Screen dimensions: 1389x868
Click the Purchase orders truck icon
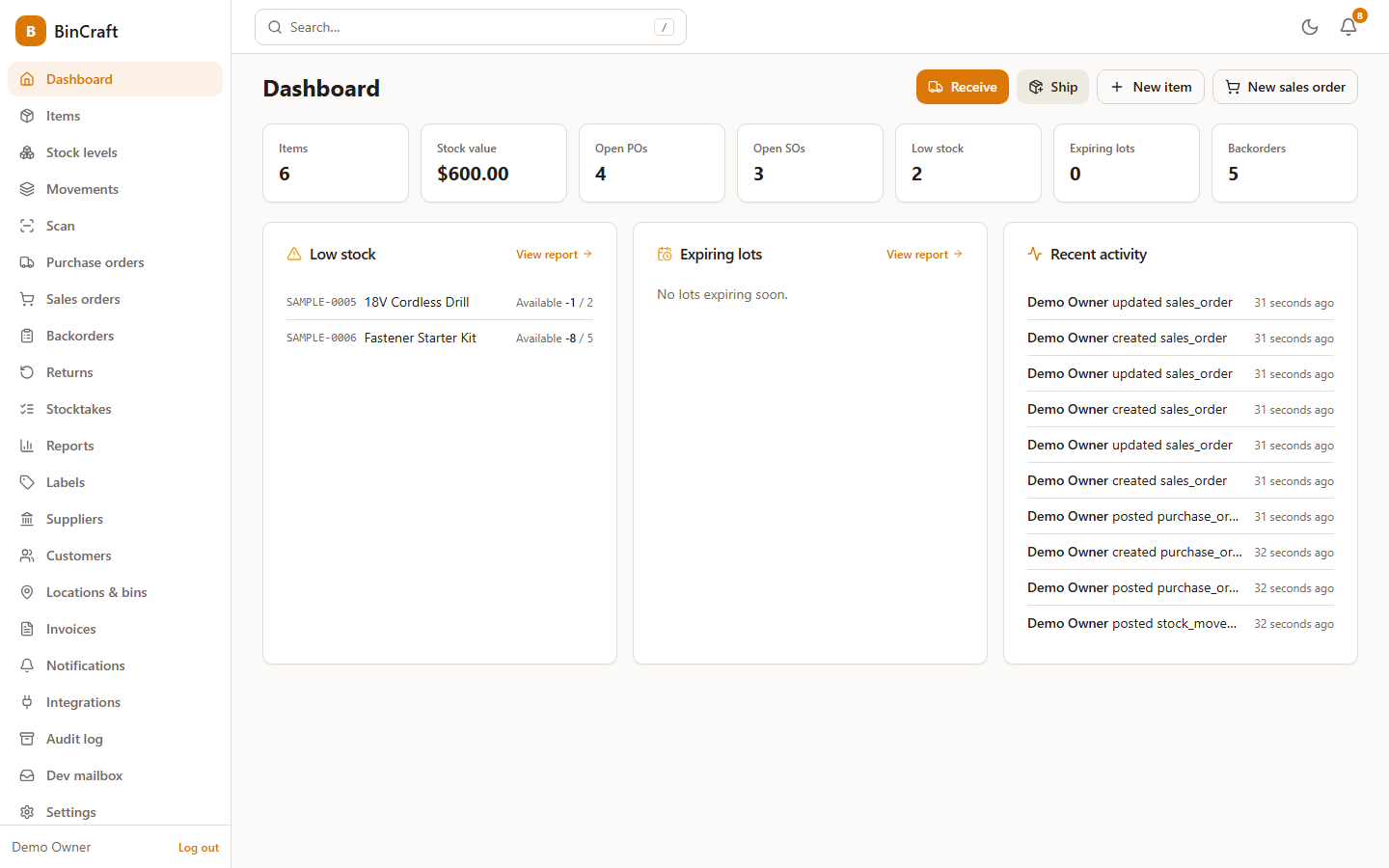click(27, 262)
